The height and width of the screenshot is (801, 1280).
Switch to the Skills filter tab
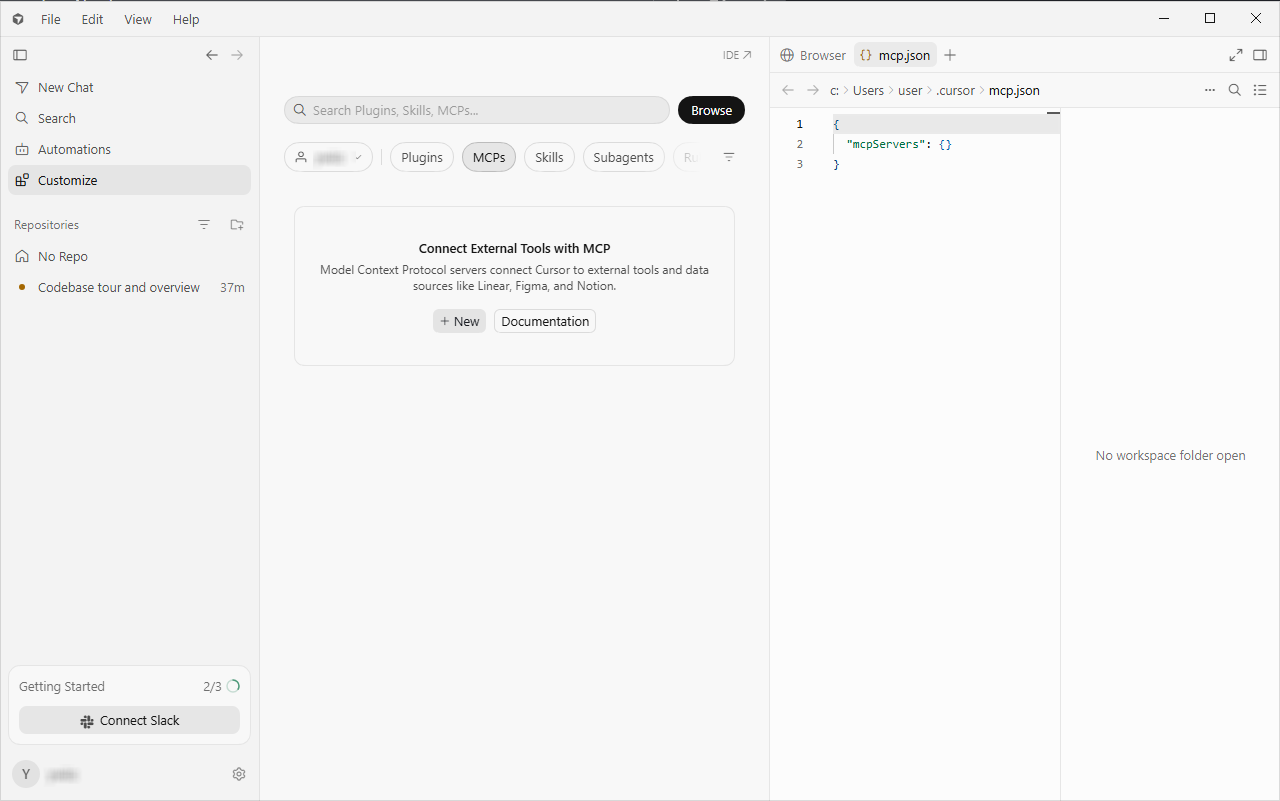549,157
